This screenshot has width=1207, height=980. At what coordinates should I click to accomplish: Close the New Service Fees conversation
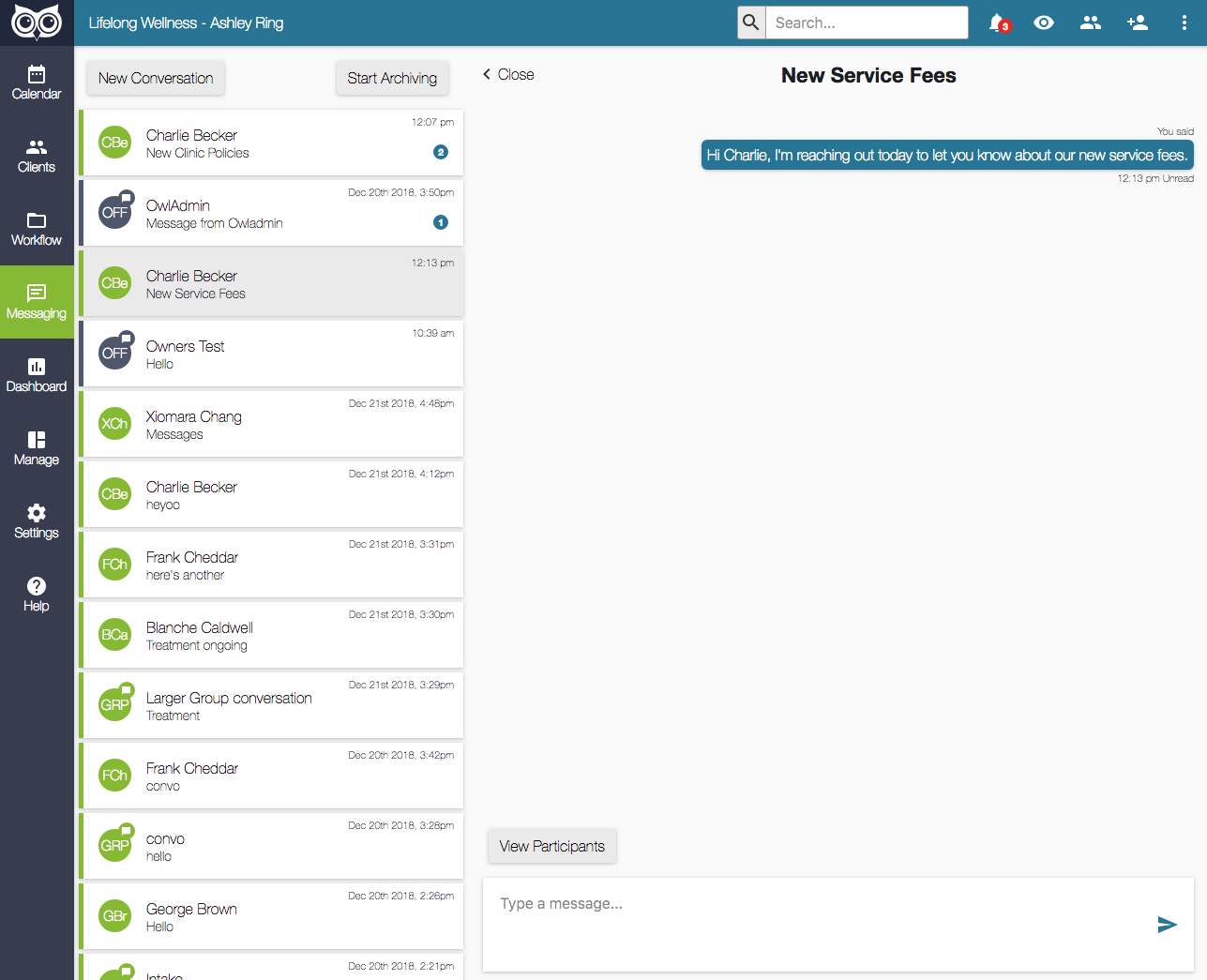click(507, 74)
